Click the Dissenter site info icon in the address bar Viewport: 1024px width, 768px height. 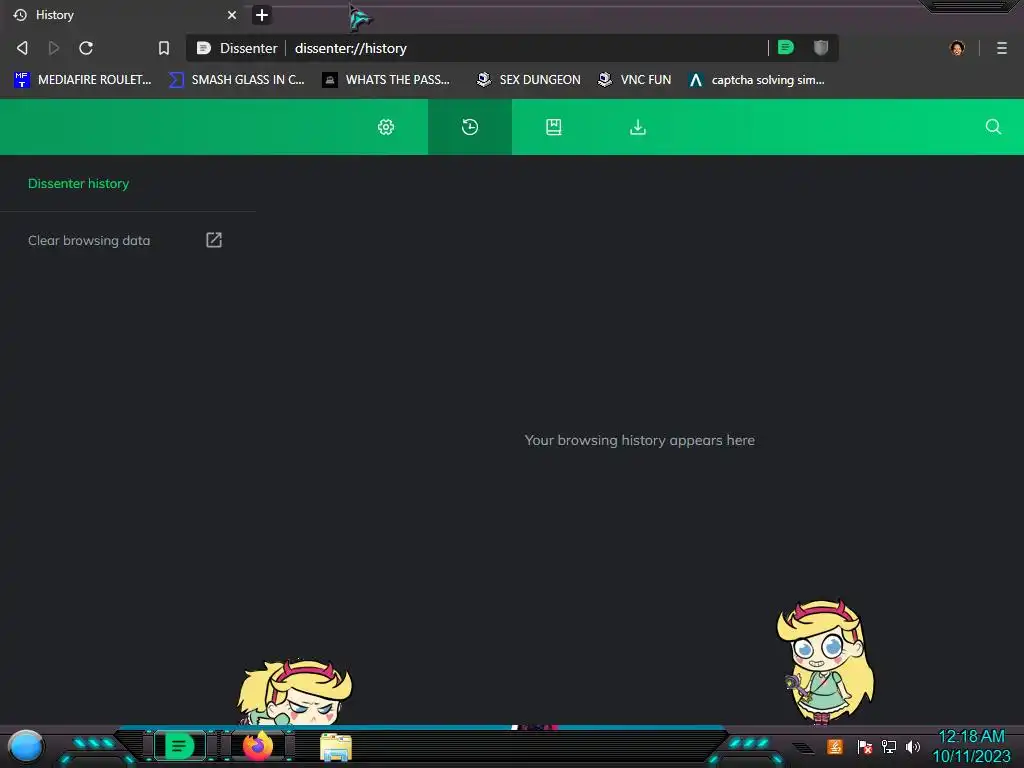(204, 48)
